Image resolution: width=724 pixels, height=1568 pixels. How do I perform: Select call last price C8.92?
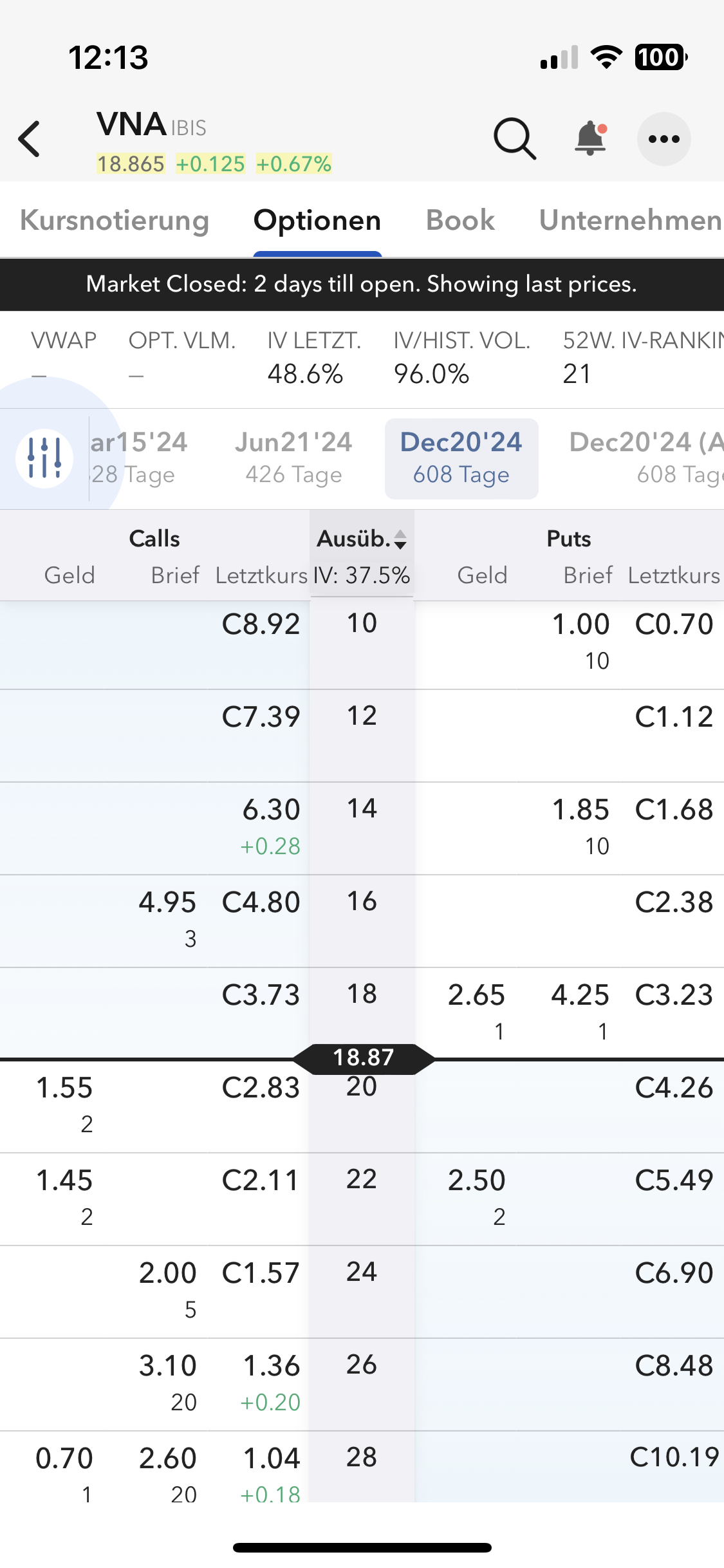pos(261,624)
